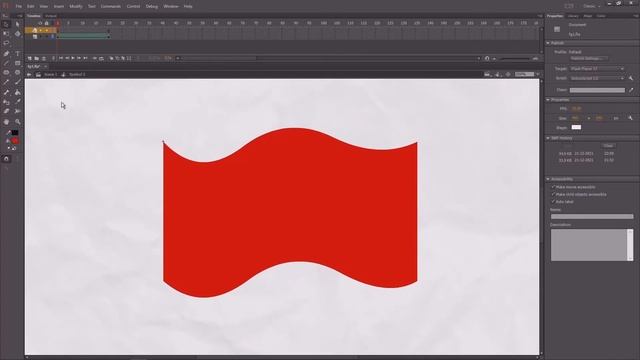
Task: Open the Control menu
Action: [x=133, y=7]
